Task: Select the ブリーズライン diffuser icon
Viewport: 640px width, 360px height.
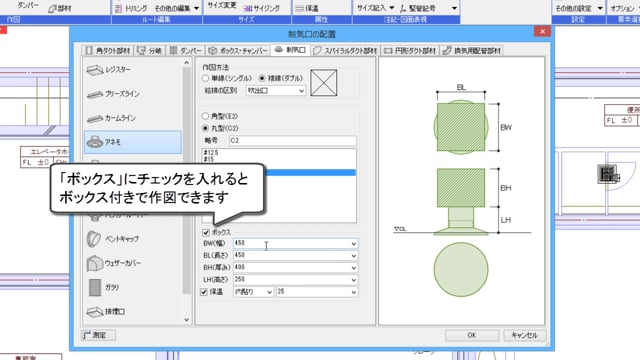Action: coord(95,94)
